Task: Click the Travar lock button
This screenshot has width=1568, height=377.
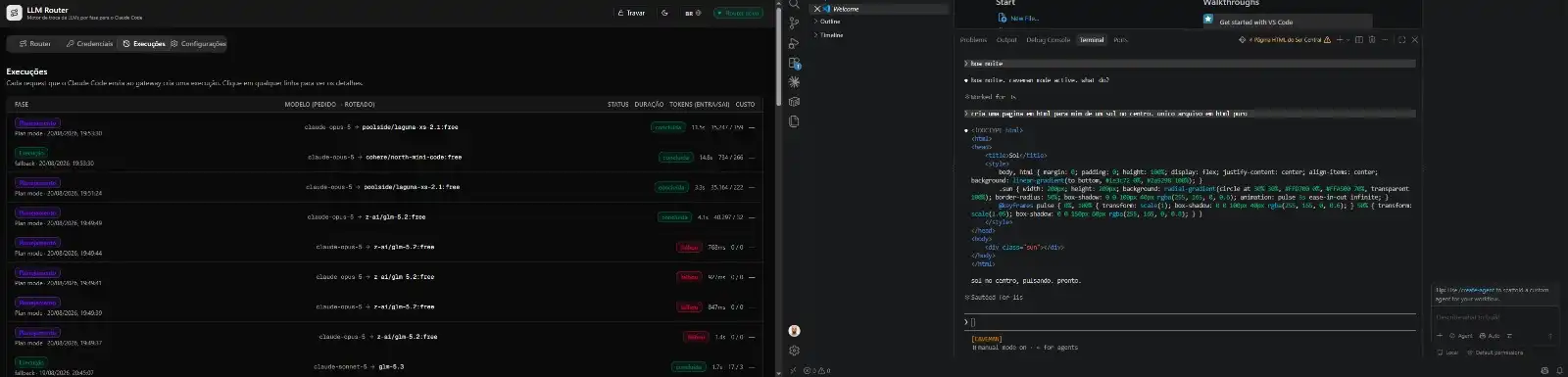Action: tap(631, 13)
